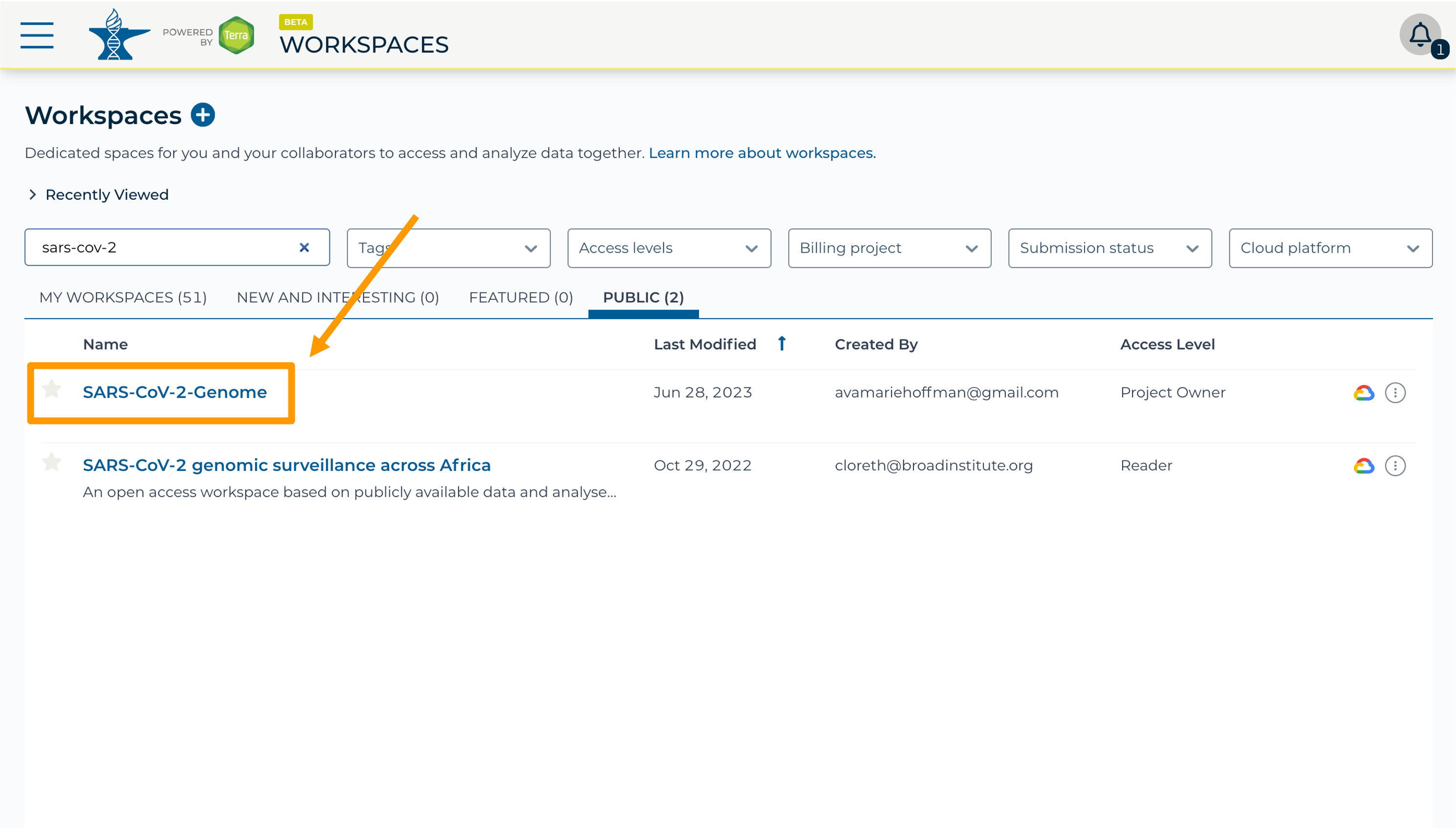Open the notifications bell
1456x828 pixels.
pos(1419,34)
